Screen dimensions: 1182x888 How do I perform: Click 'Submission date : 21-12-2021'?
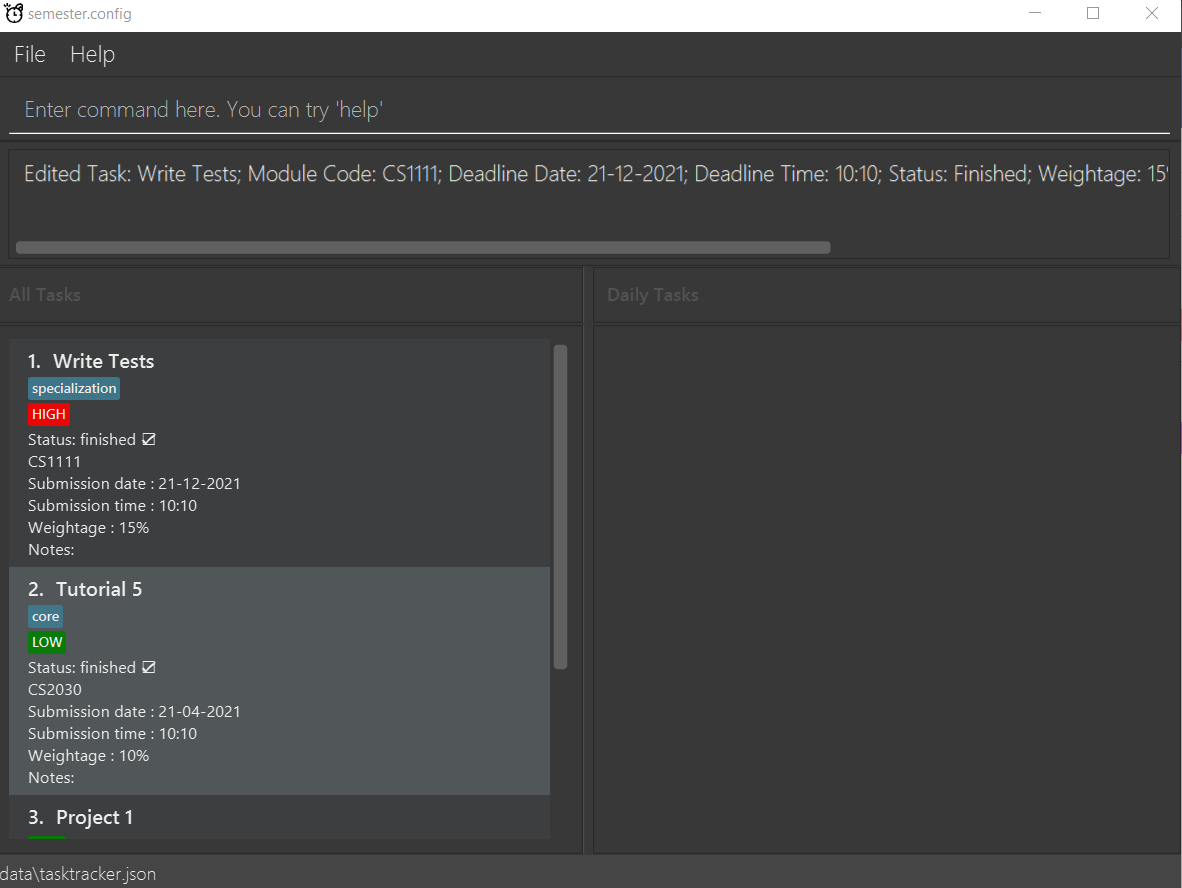(x=134, y=484)
